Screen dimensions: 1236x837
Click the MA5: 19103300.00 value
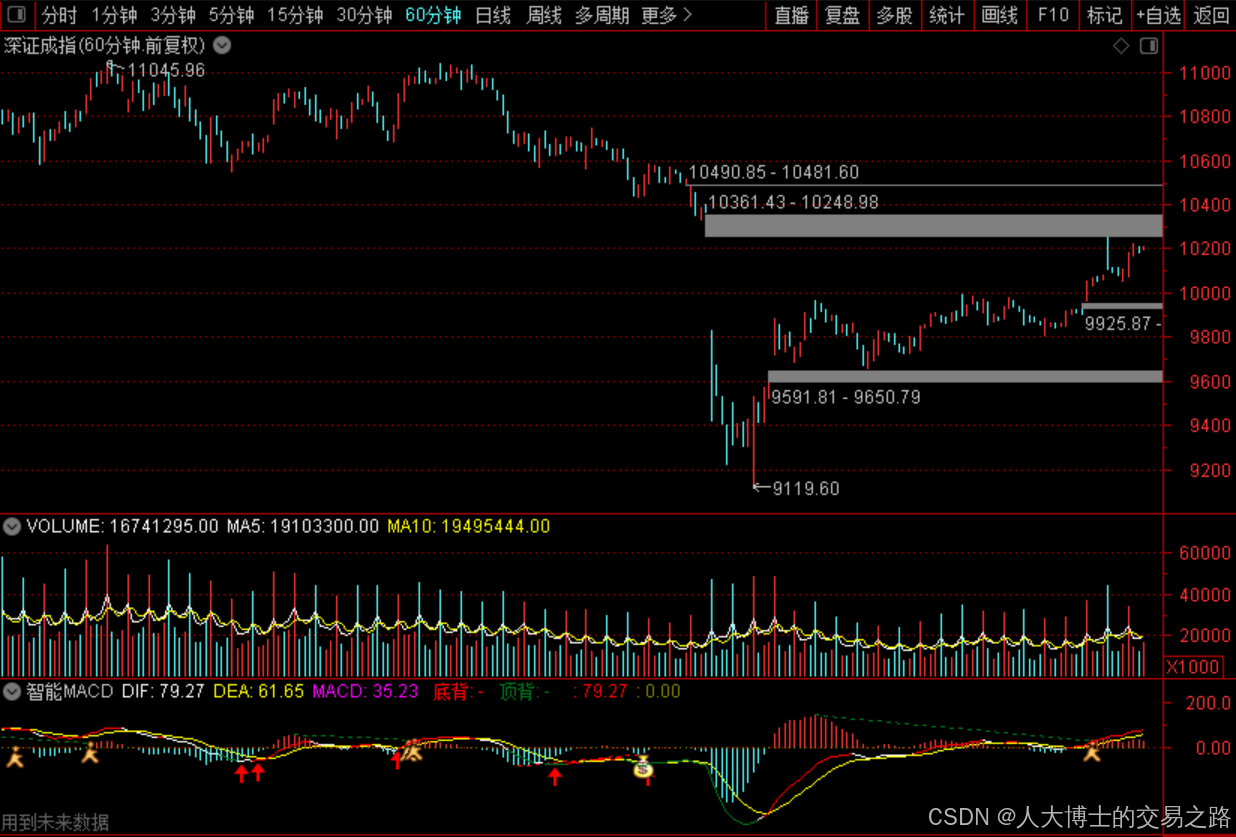click(x=303, y=526)
